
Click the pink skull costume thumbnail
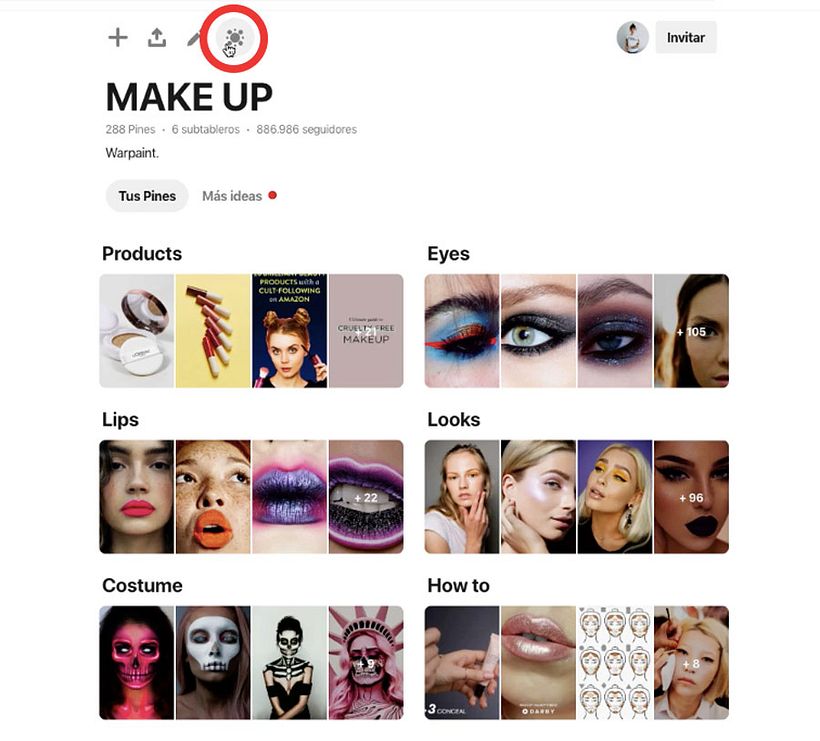pos(136,663)
